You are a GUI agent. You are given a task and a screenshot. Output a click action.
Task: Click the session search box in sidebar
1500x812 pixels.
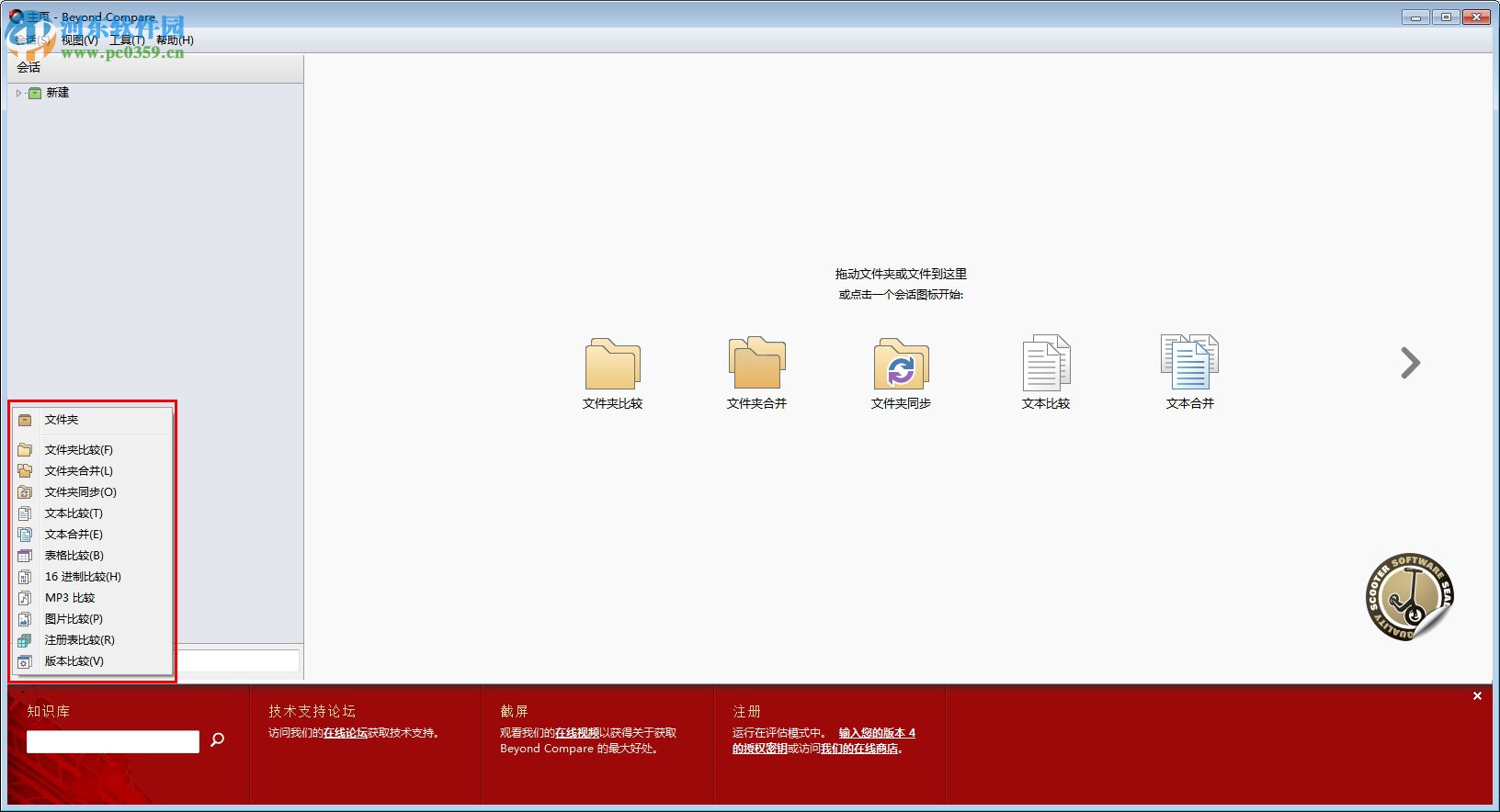[237, 660]
